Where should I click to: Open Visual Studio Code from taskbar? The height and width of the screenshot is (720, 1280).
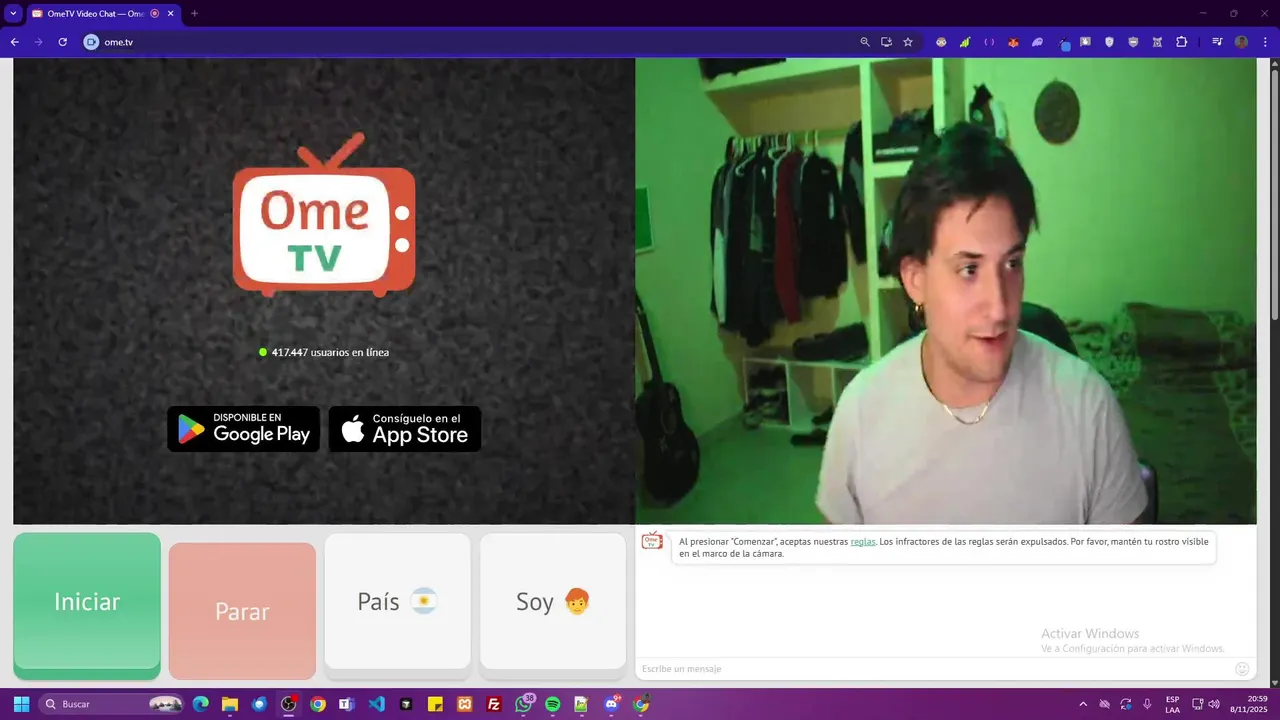[x=376, y=704]
